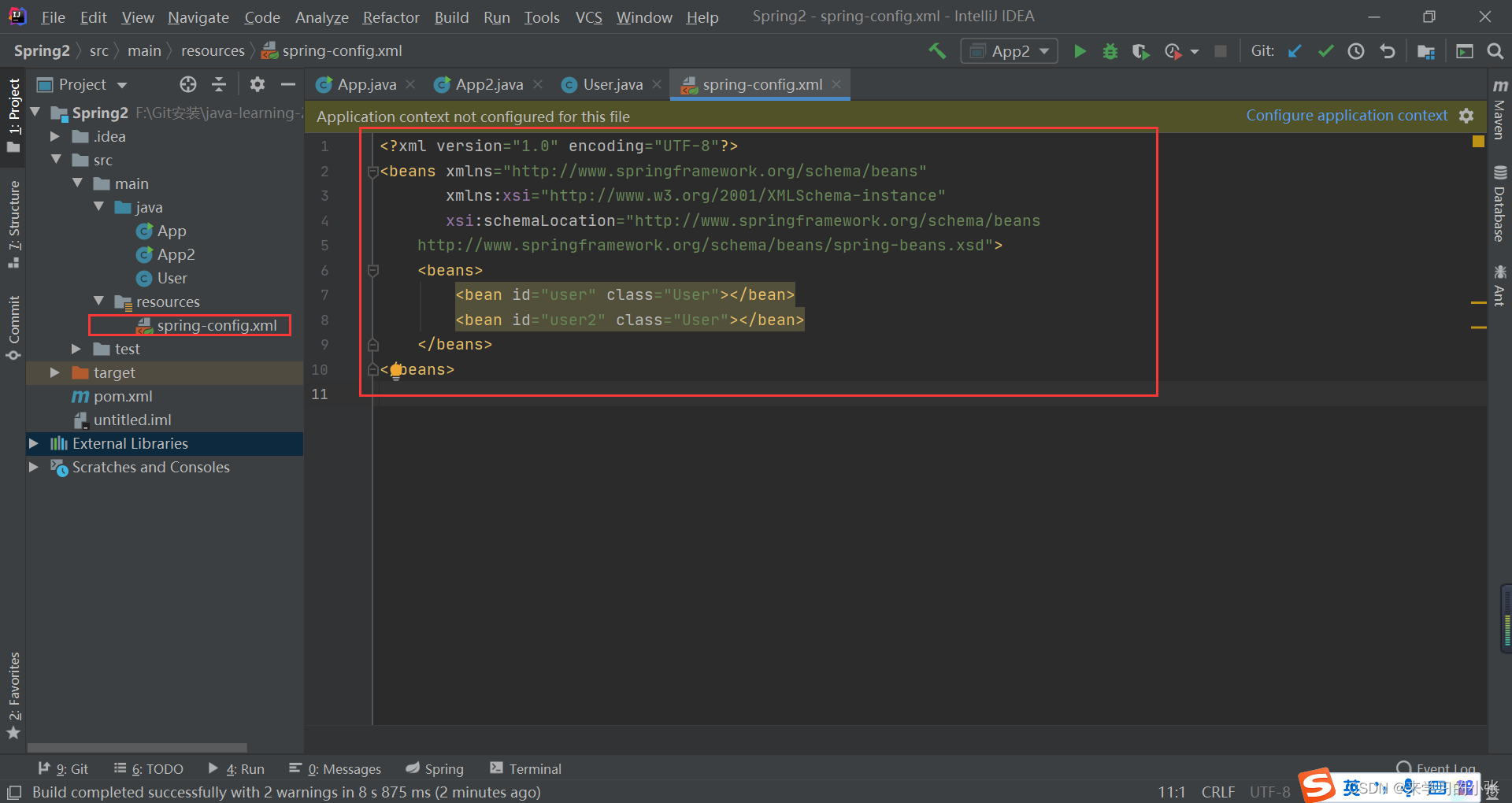Open the App2 run configuration dropdown
Image resolution: width=1512 pixels, height=803 pixels.
(1010, 51)
